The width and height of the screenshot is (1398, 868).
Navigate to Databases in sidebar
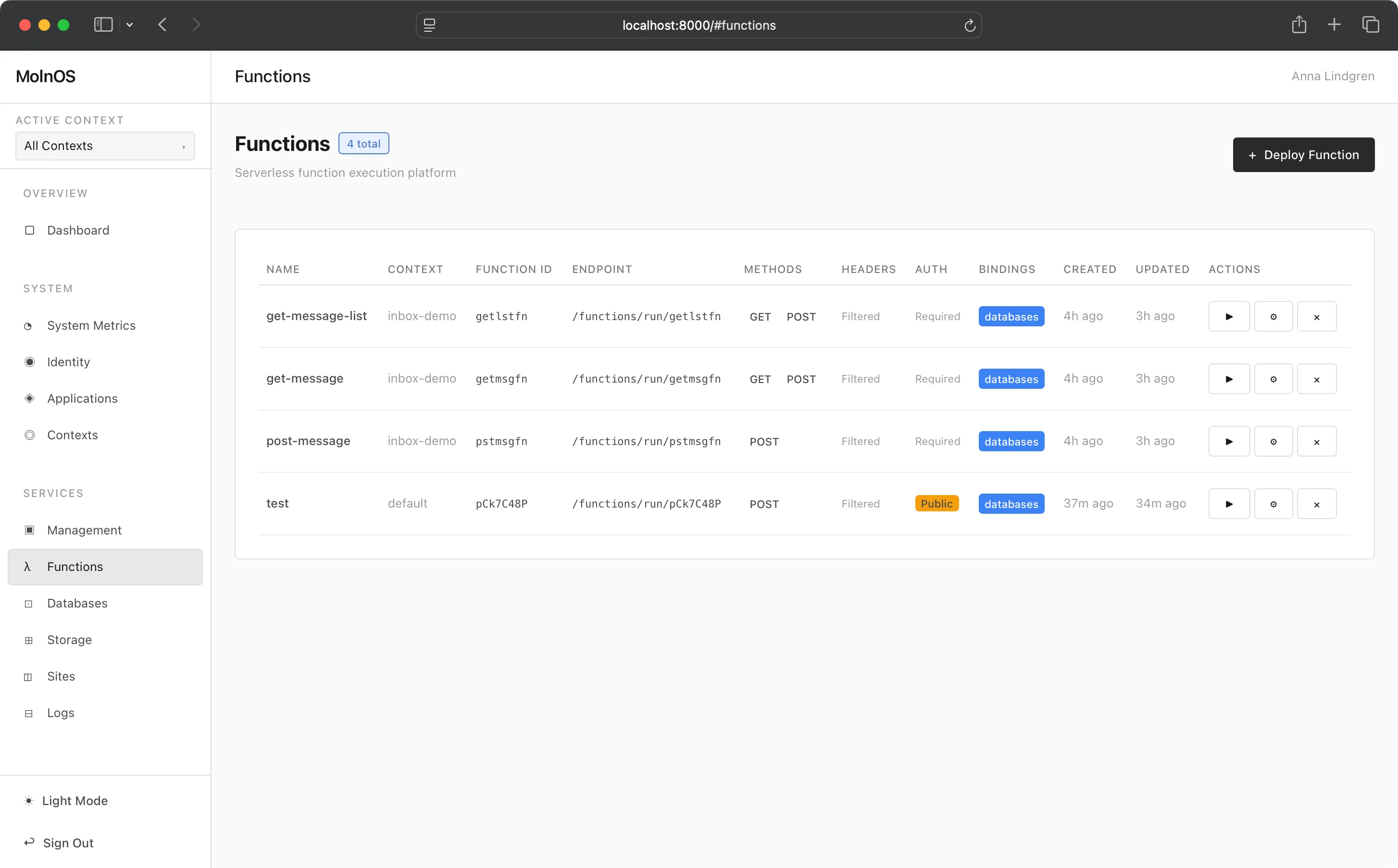point(76,603)
